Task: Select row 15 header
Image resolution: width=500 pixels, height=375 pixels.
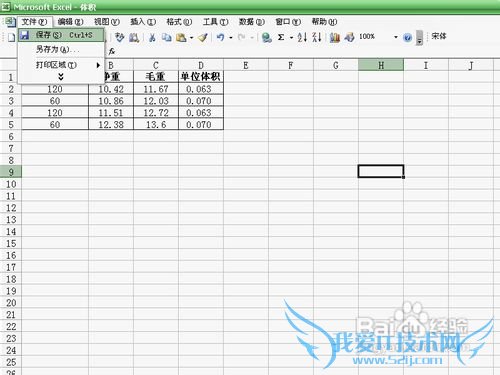Action: [x=11, y=243]
